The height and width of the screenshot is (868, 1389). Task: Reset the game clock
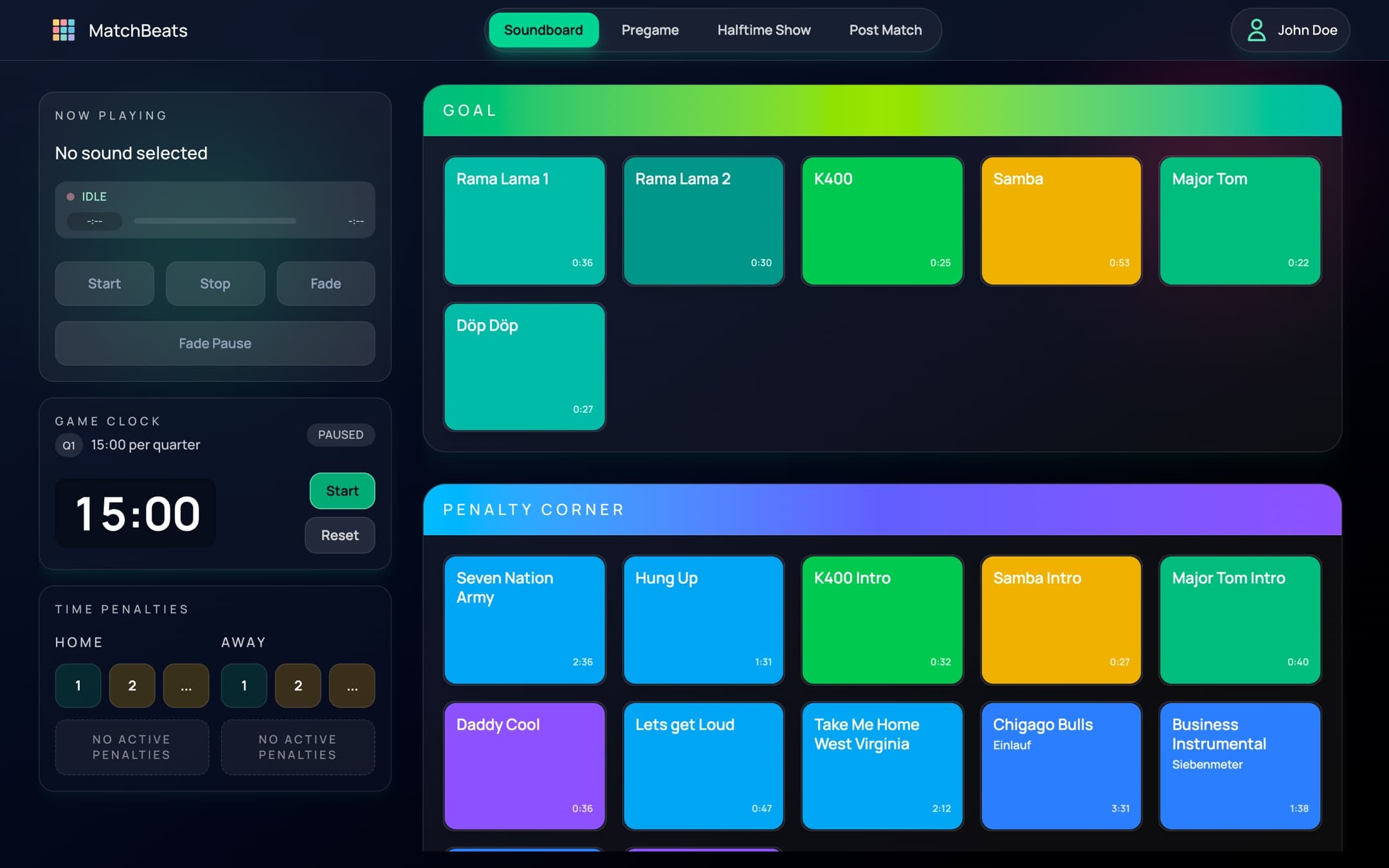pos(340,535)
